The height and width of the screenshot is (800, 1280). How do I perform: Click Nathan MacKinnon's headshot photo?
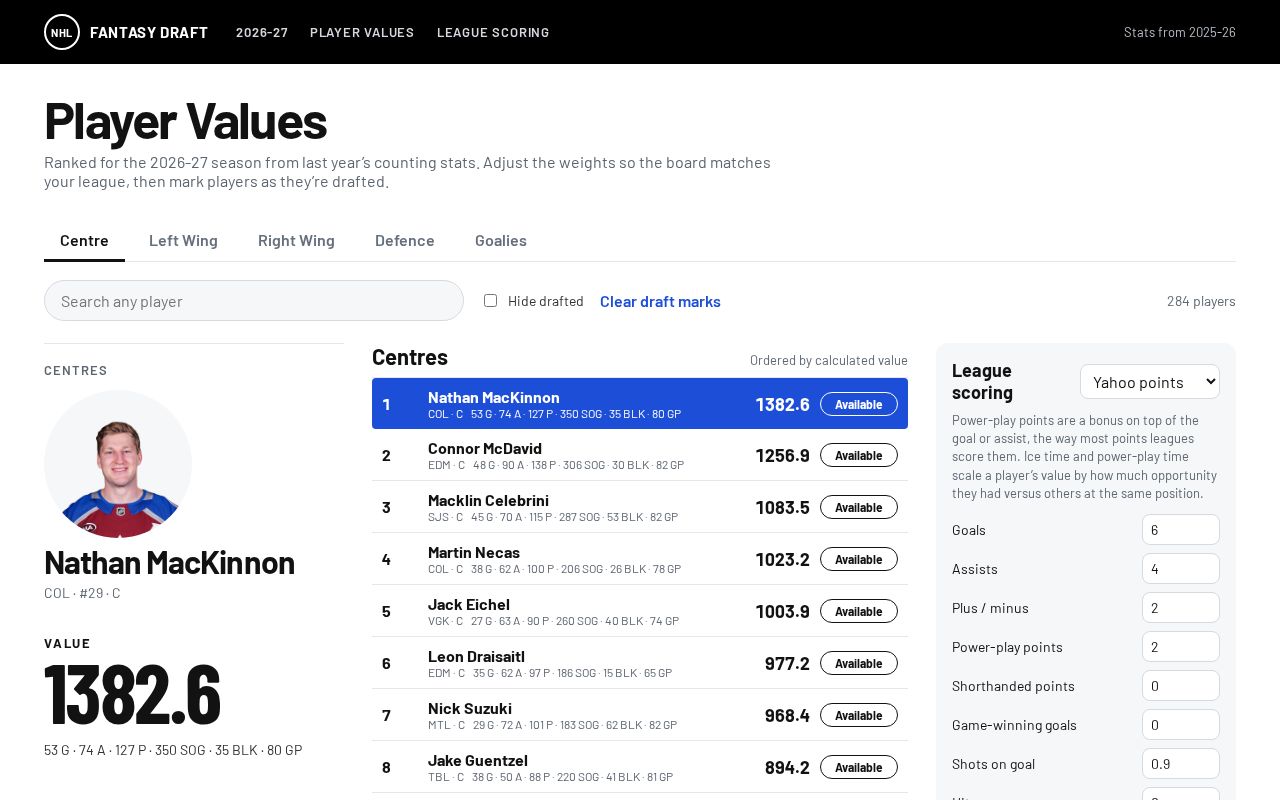[118, 464]
